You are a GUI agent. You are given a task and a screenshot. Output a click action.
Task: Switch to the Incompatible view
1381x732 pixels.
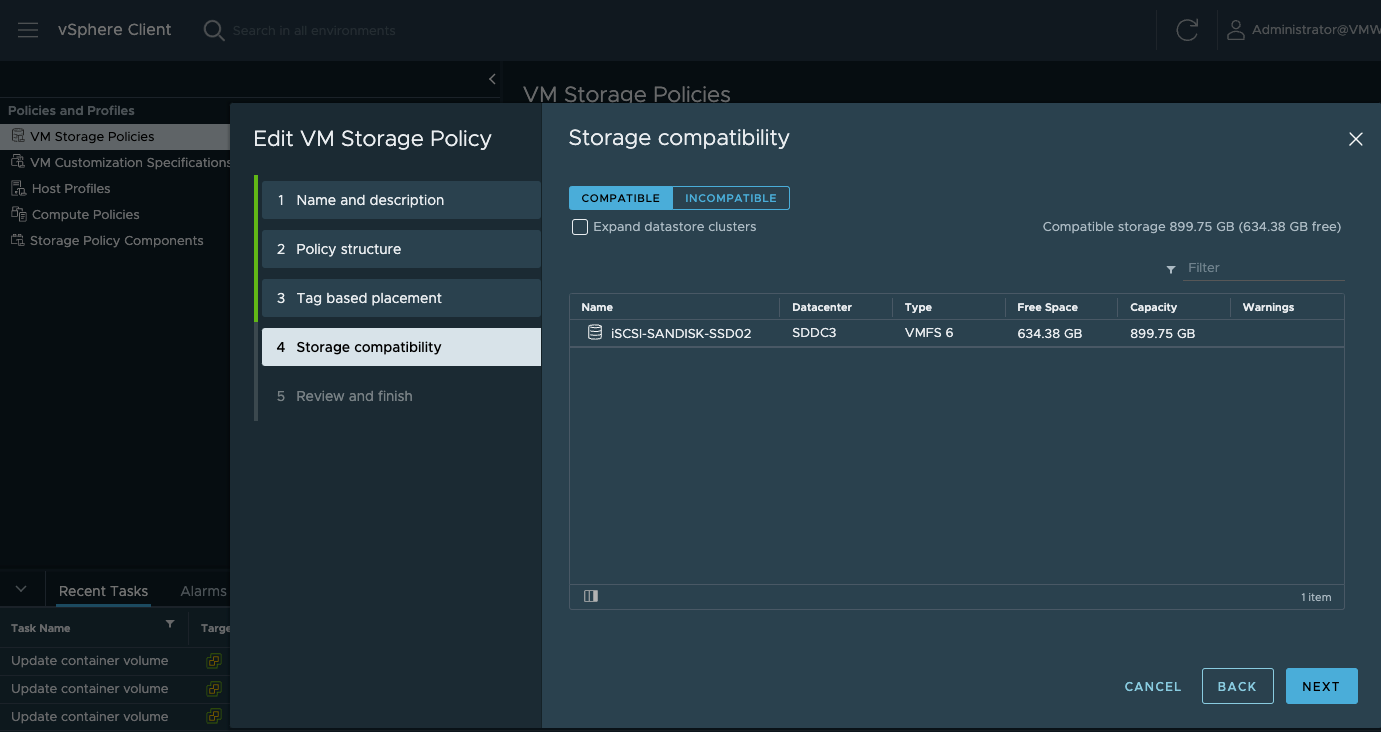731,198
